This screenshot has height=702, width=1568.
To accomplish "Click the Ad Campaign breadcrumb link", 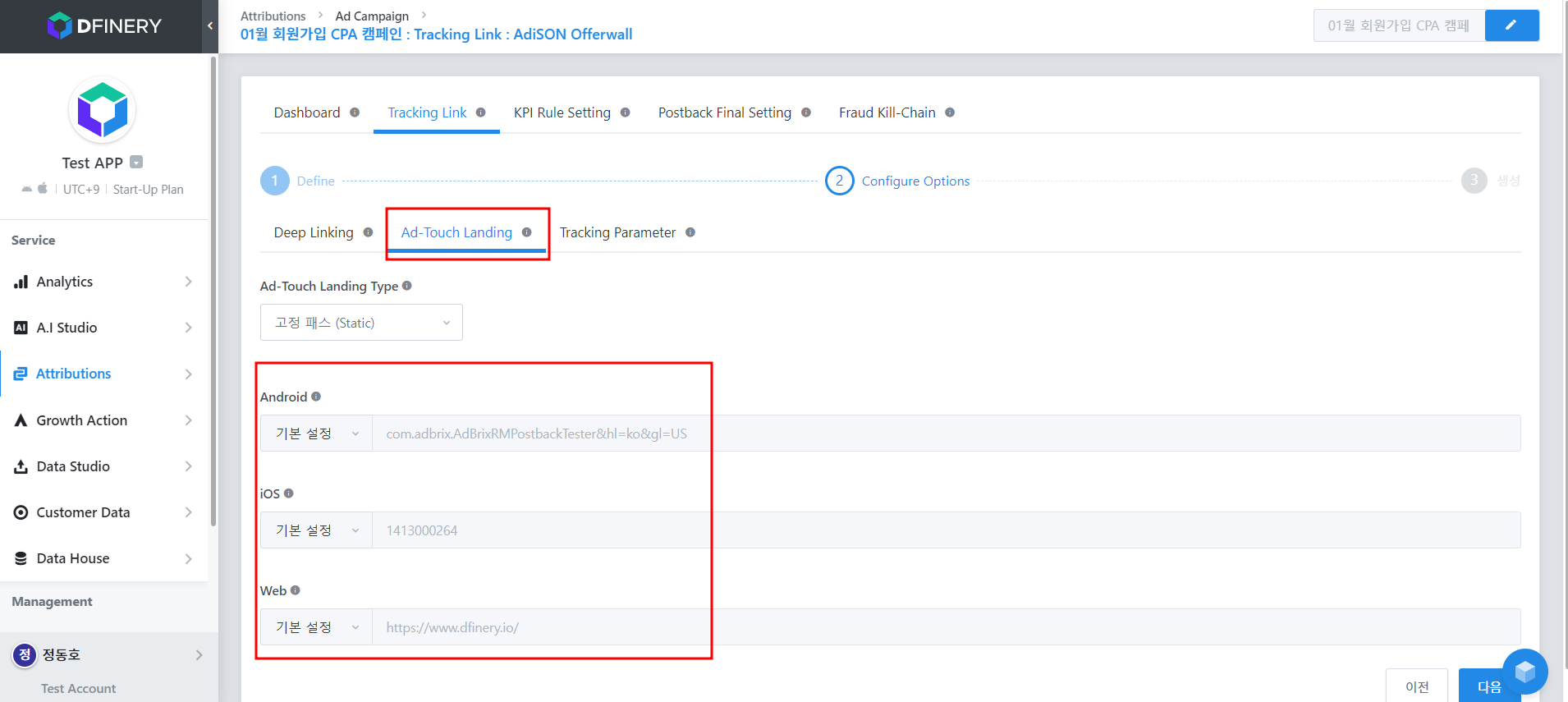I will pyautogui.click(x=372, y=16).
